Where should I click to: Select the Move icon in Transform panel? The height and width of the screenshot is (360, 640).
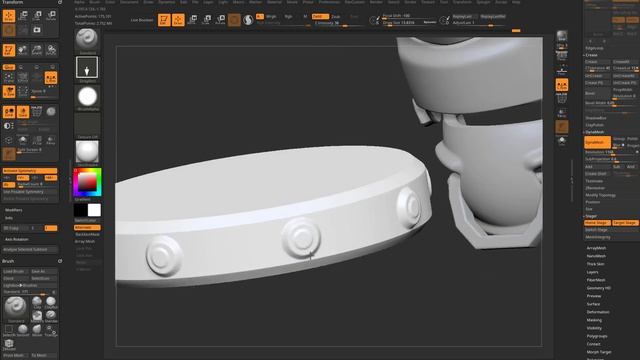click(x=23, y=16)
